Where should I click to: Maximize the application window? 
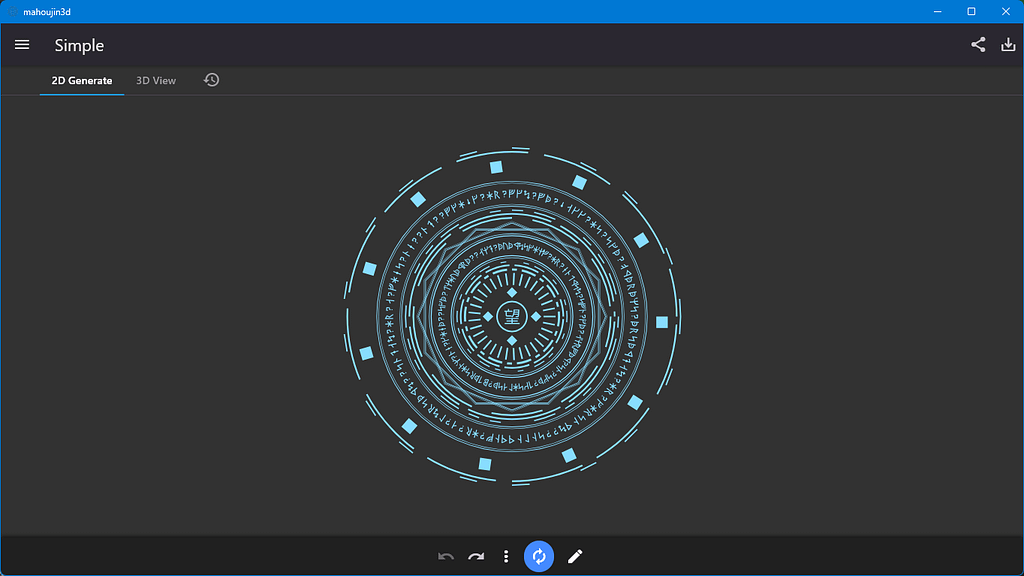click(971, 11)
